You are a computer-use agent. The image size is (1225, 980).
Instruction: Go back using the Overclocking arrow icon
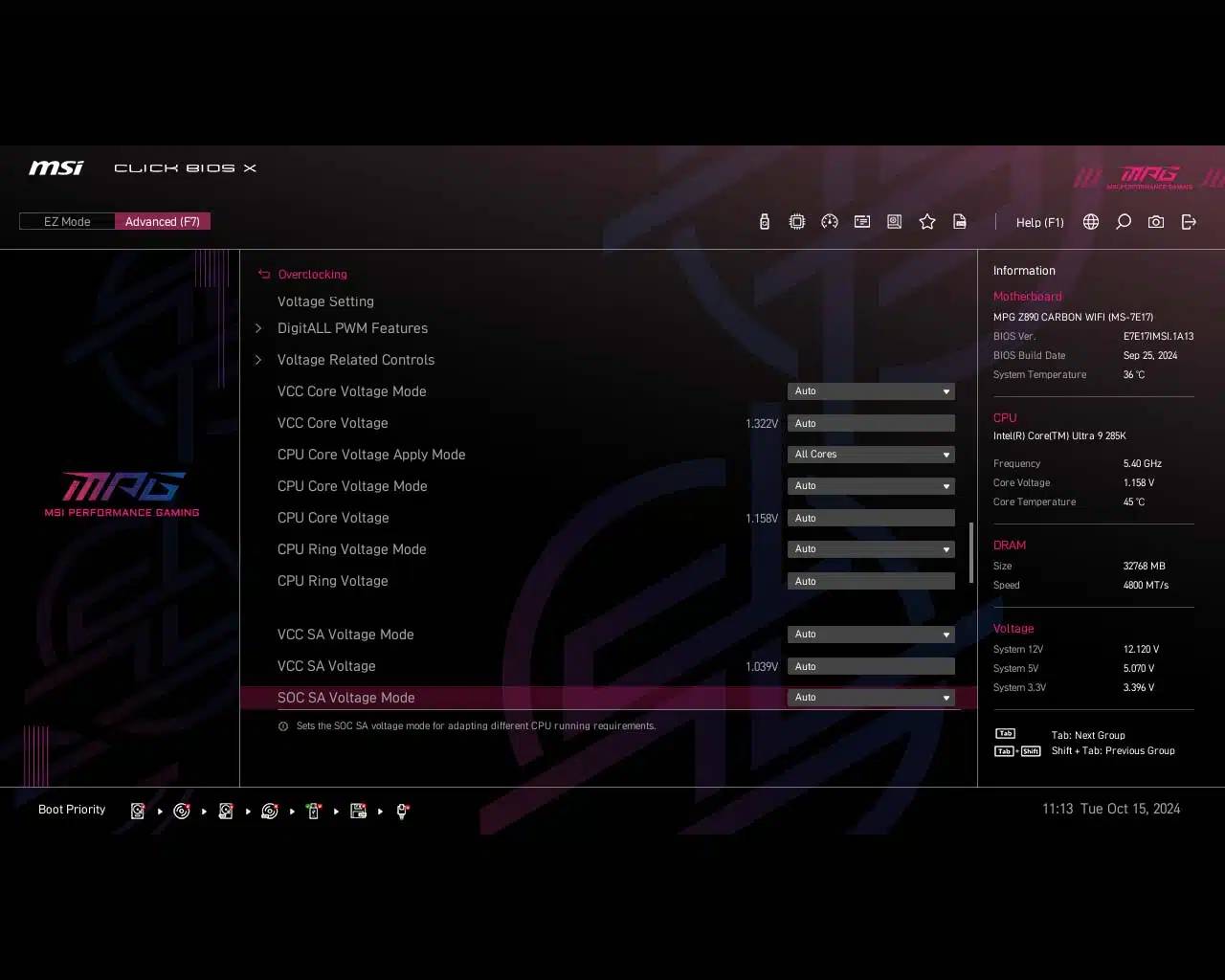(x=264, y=275)
